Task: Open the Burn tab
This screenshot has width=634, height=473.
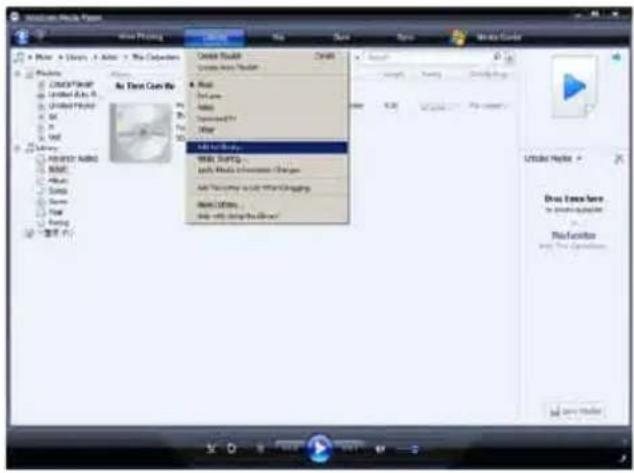Action: (342, 37)
